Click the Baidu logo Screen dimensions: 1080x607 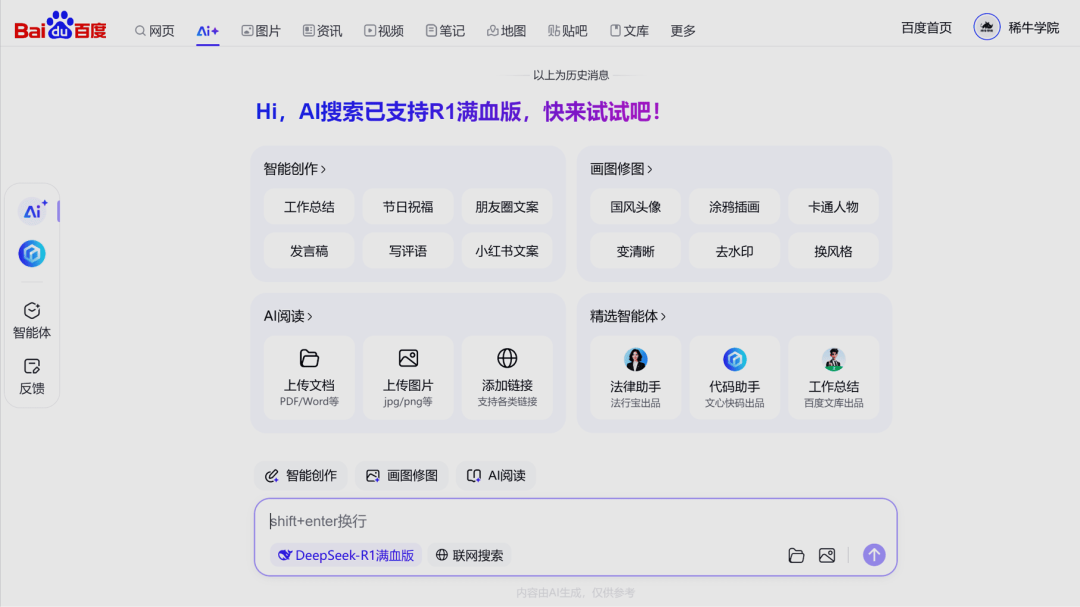pos(61,27)
